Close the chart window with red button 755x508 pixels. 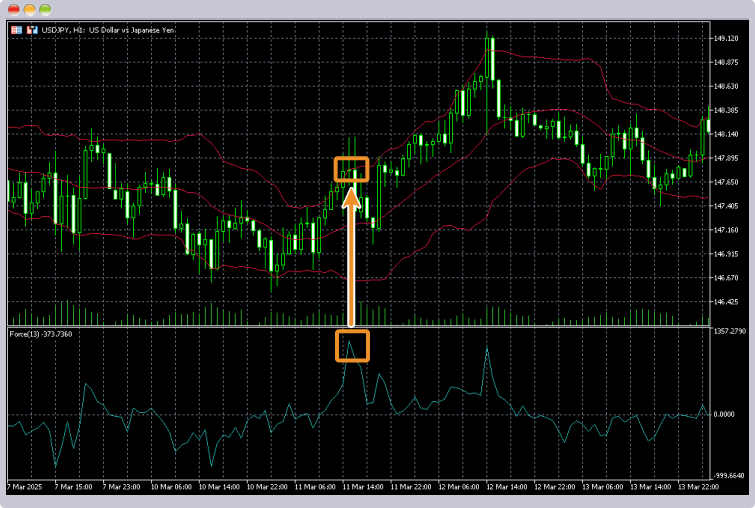tap(13, 9)
